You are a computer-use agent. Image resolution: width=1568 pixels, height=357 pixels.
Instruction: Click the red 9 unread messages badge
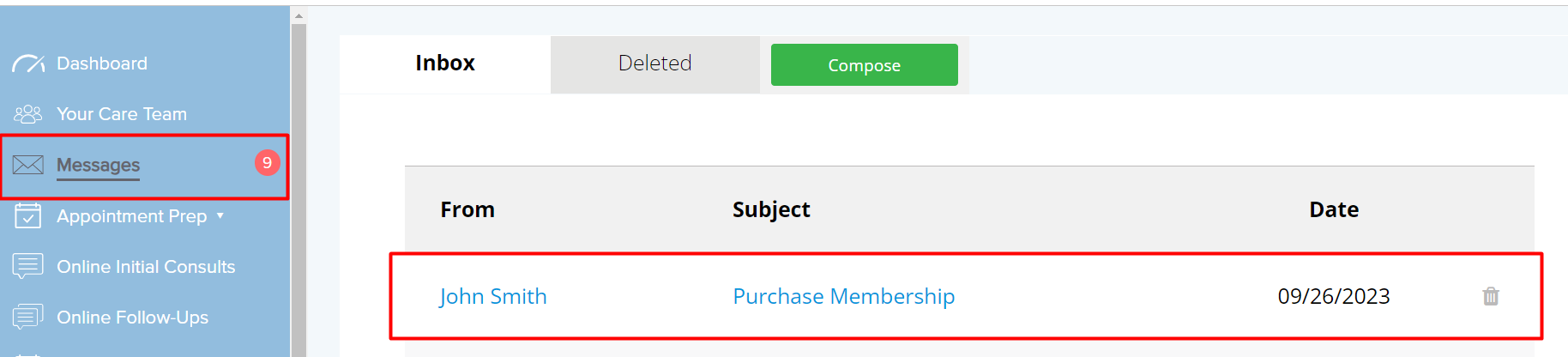268,162
